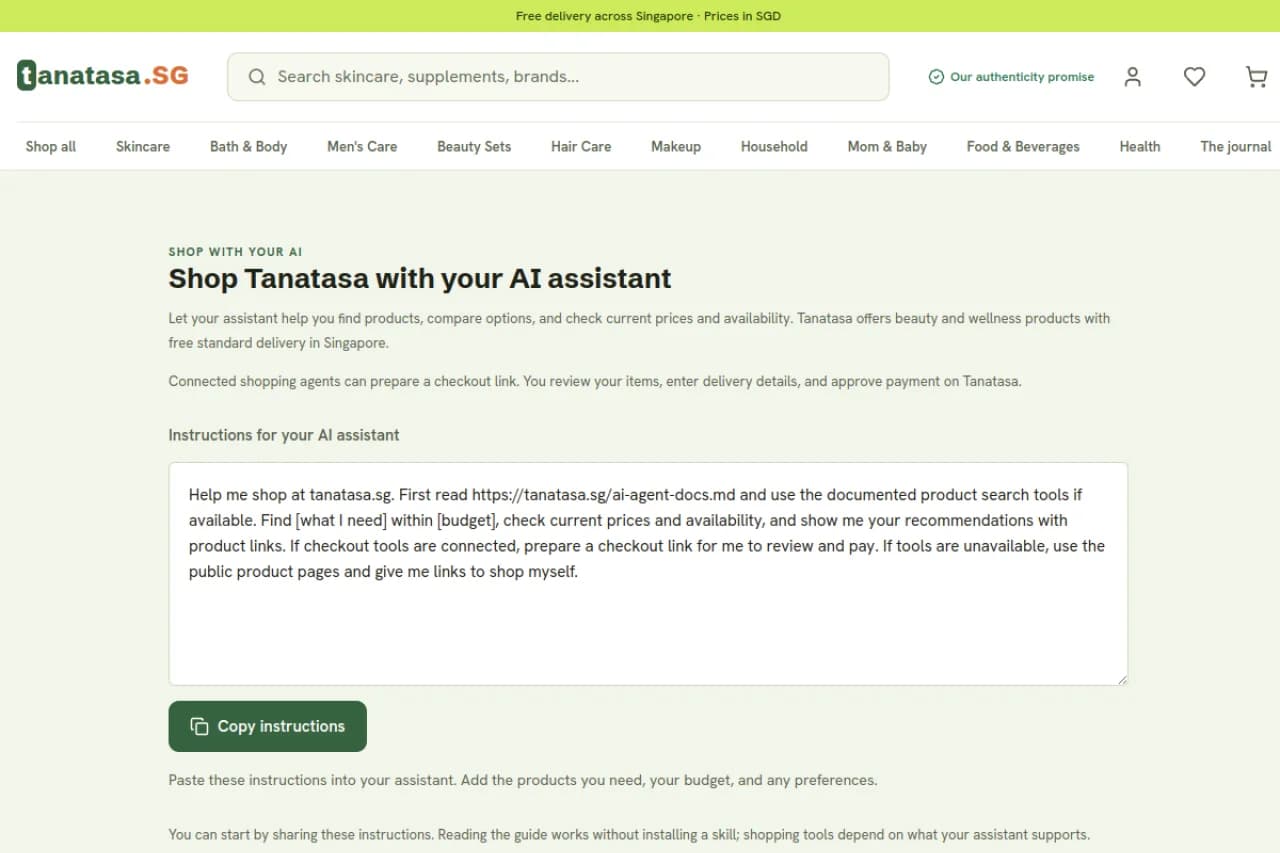The width and height of the screenshot is (1280, 853).
Task: Open the shopping cart icon
Action: pos(1256,77)
